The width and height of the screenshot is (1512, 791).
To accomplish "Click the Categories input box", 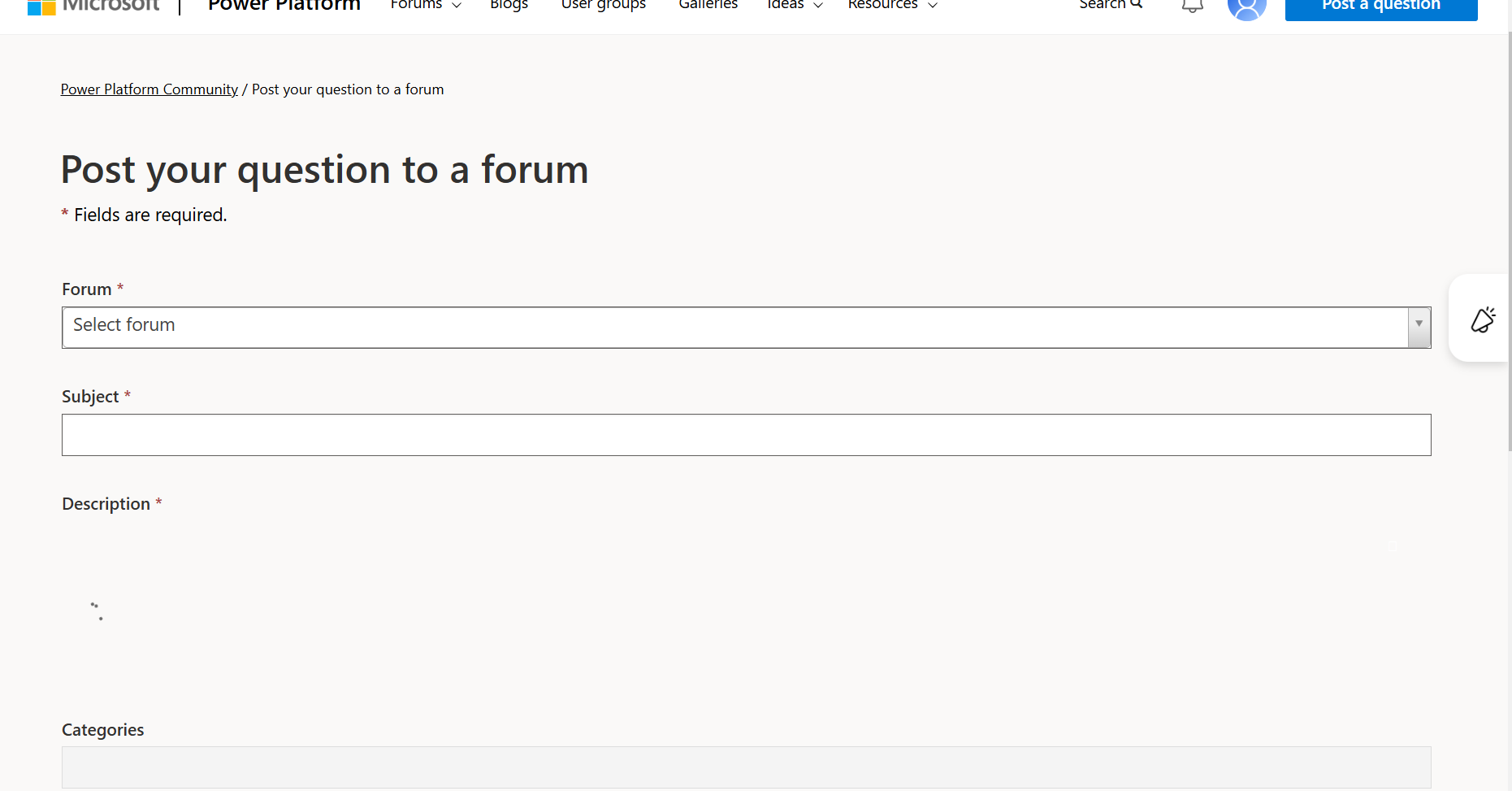I will pos(746,767).
